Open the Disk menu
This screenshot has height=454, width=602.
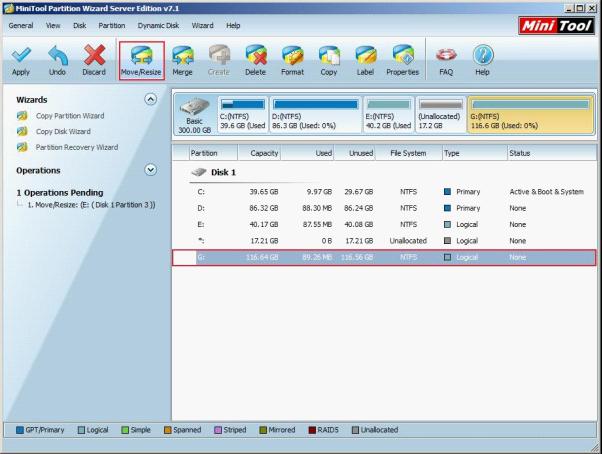[79, 26]
